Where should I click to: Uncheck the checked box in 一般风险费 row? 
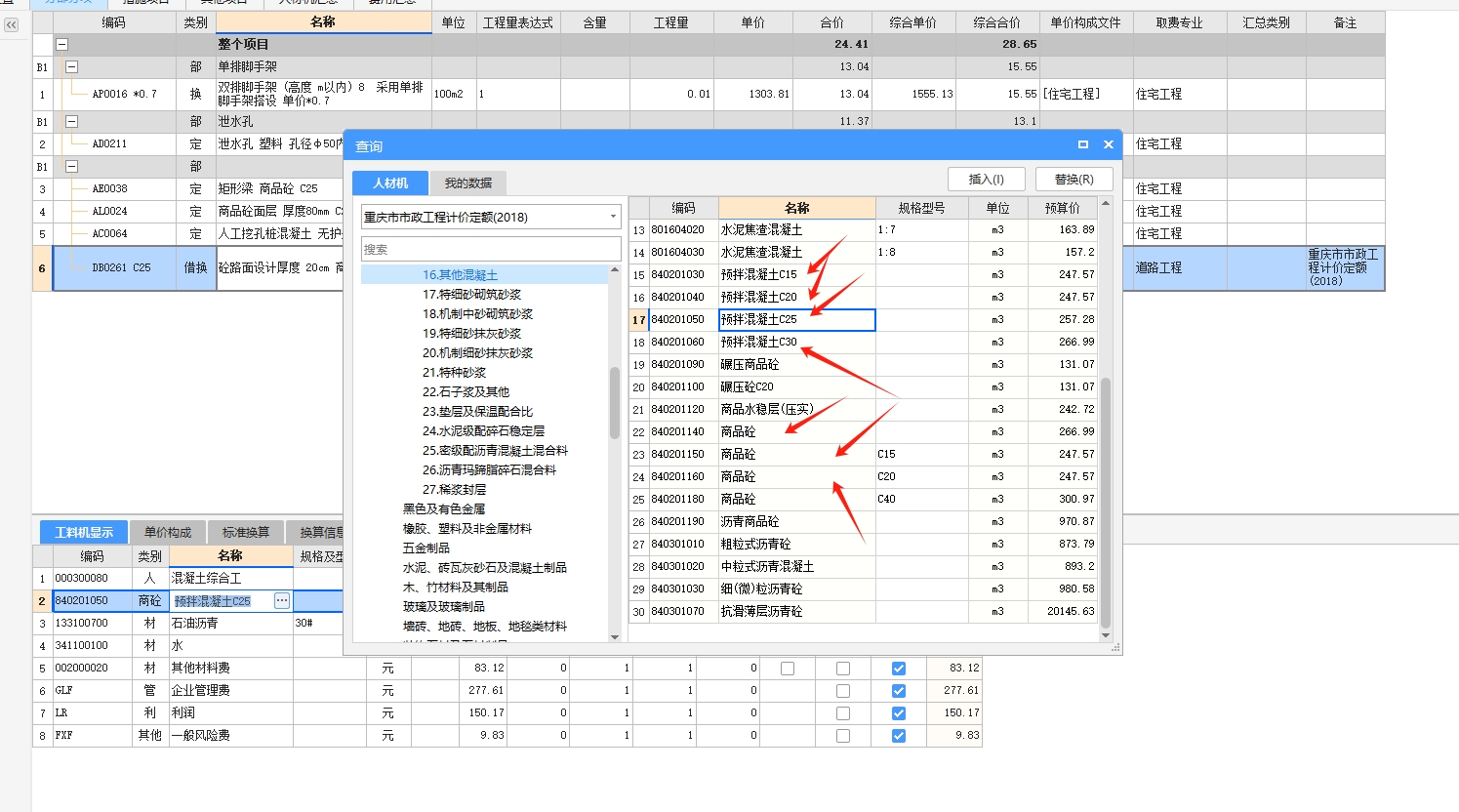899,736
